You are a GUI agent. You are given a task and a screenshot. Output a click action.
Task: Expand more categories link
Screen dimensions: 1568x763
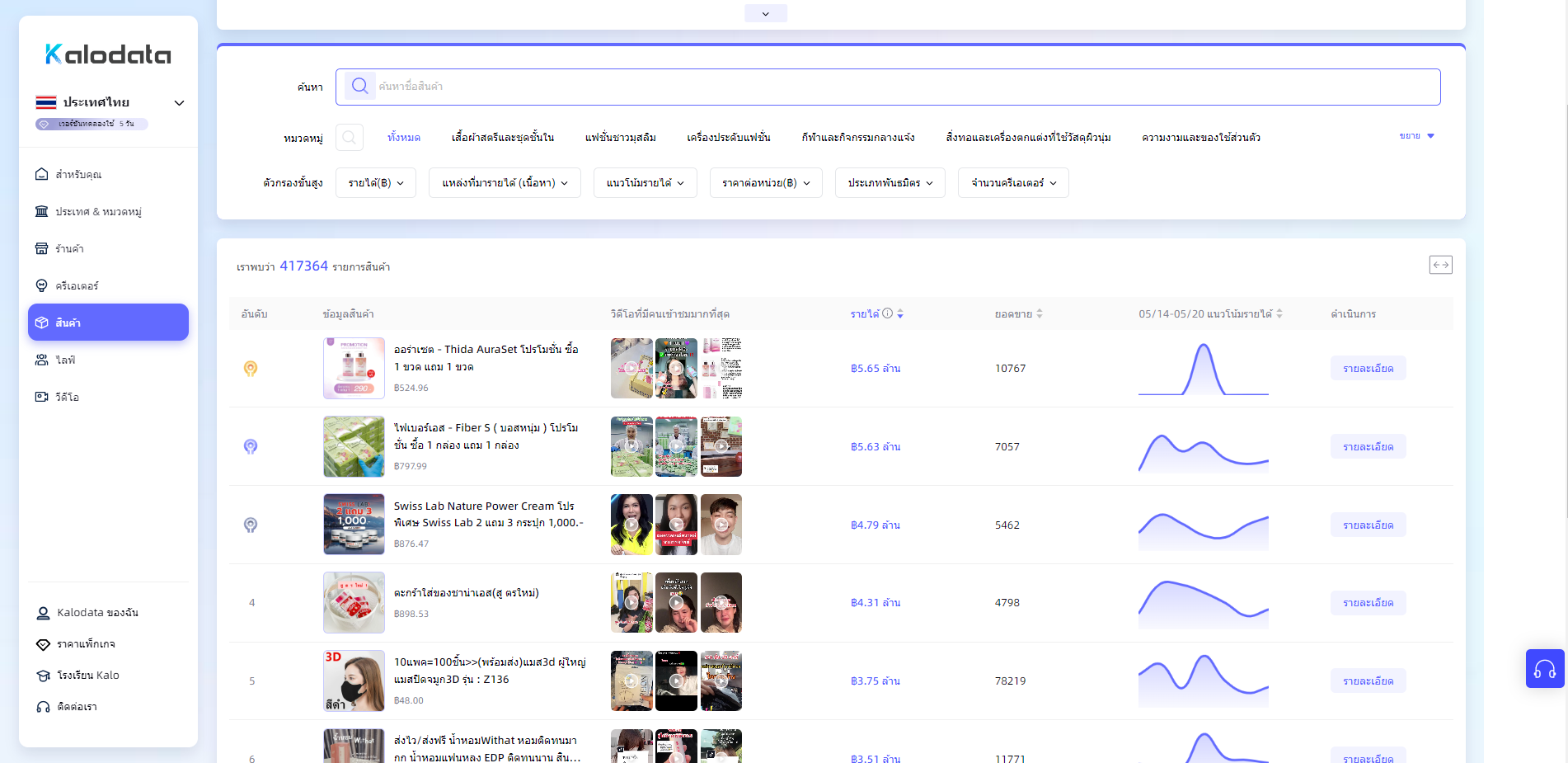tap(1415, 136)
